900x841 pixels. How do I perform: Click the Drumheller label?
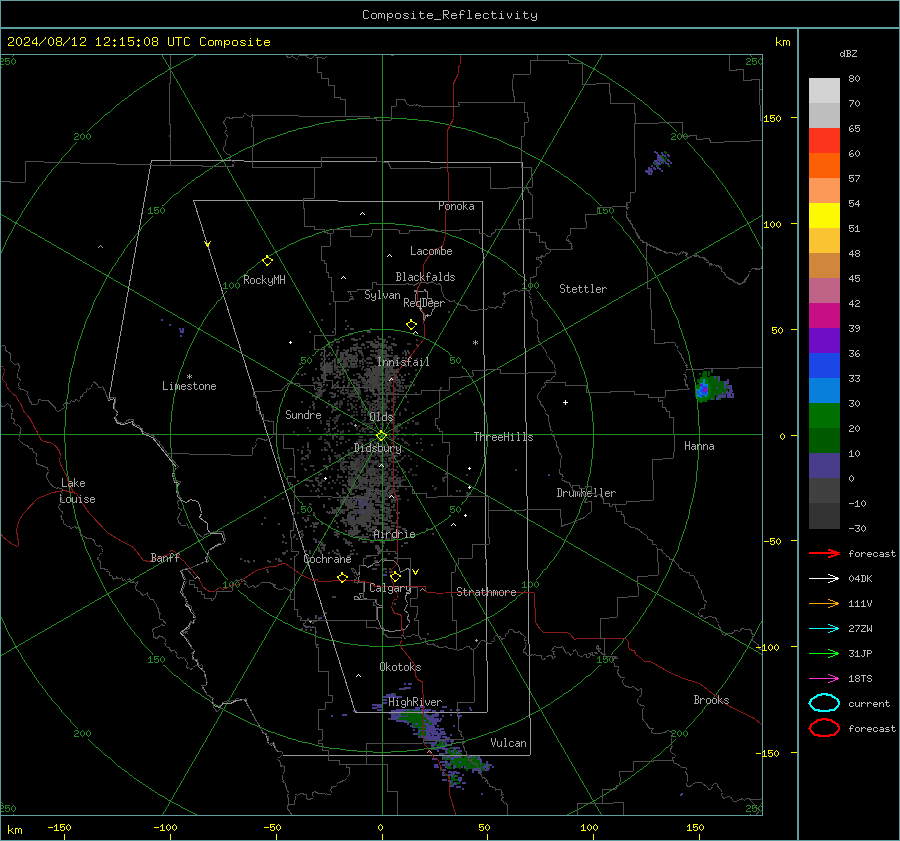click(x=586, y=493)
